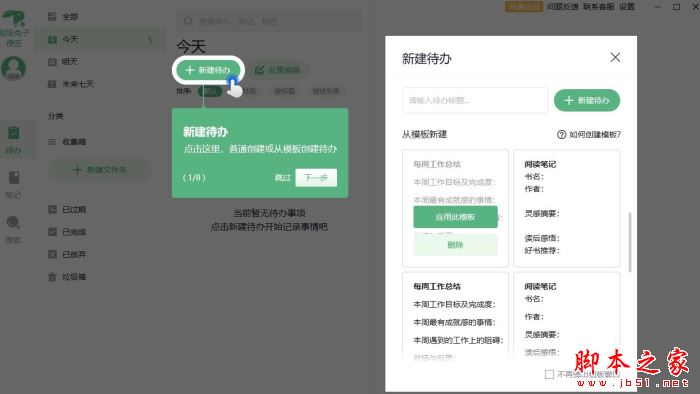Select the 每周工作总结 template showing 本周遇到的工作上的阻碍
Screen dimensions: 700x394
coord(455,315)
